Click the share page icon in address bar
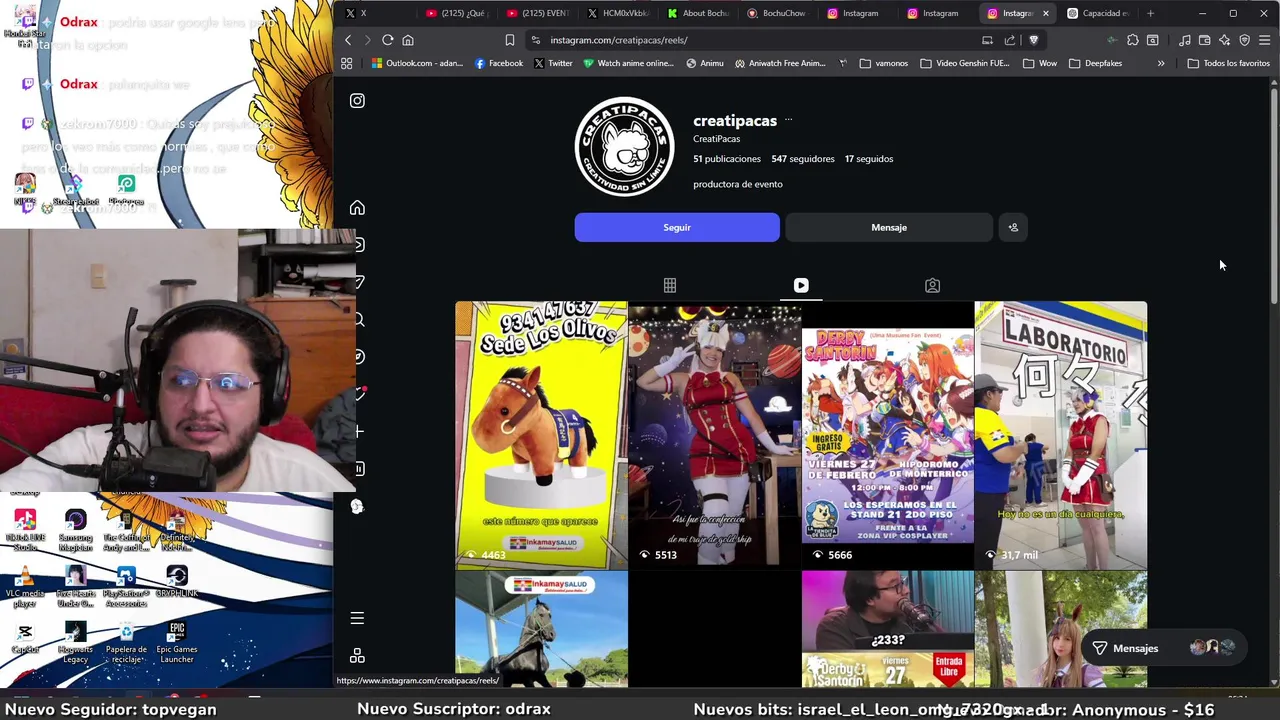 1010,40
